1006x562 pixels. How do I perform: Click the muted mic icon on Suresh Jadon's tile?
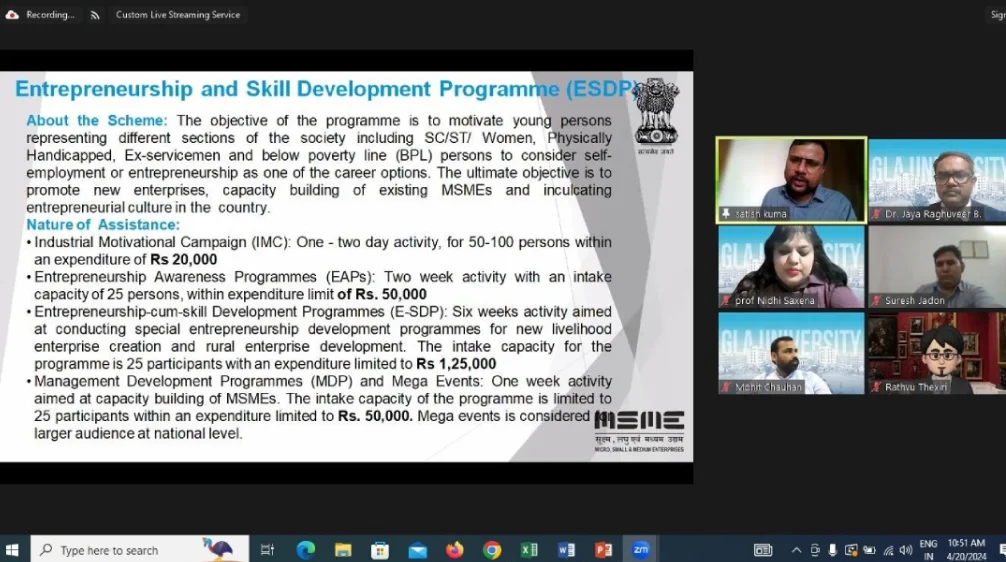coord(877,300)
